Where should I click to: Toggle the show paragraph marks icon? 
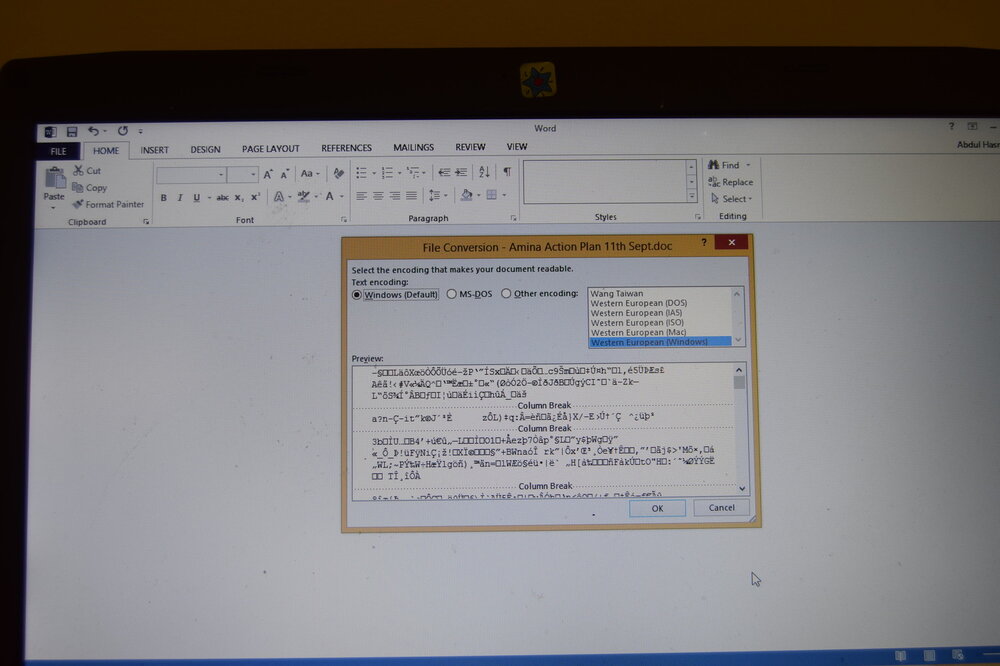[507, 172]
